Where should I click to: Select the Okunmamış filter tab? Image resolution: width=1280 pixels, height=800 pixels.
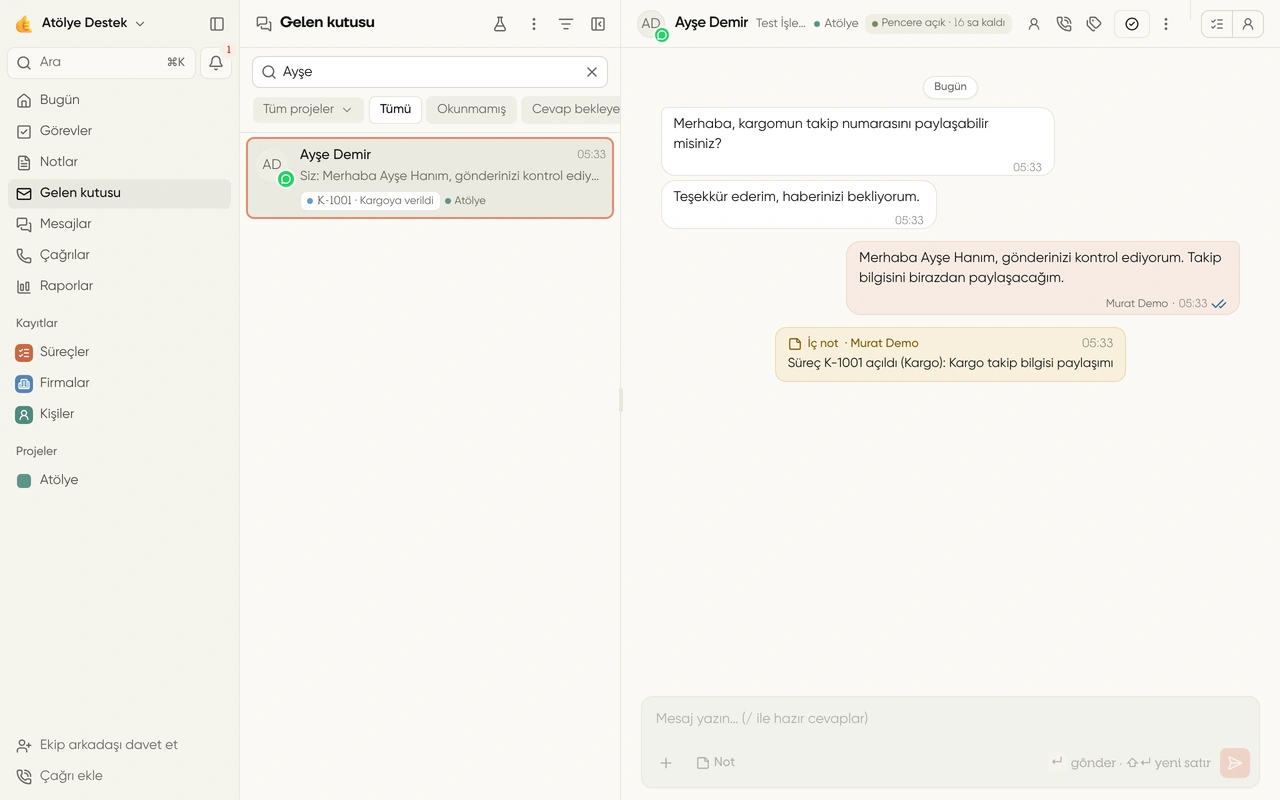click(471, 109)
